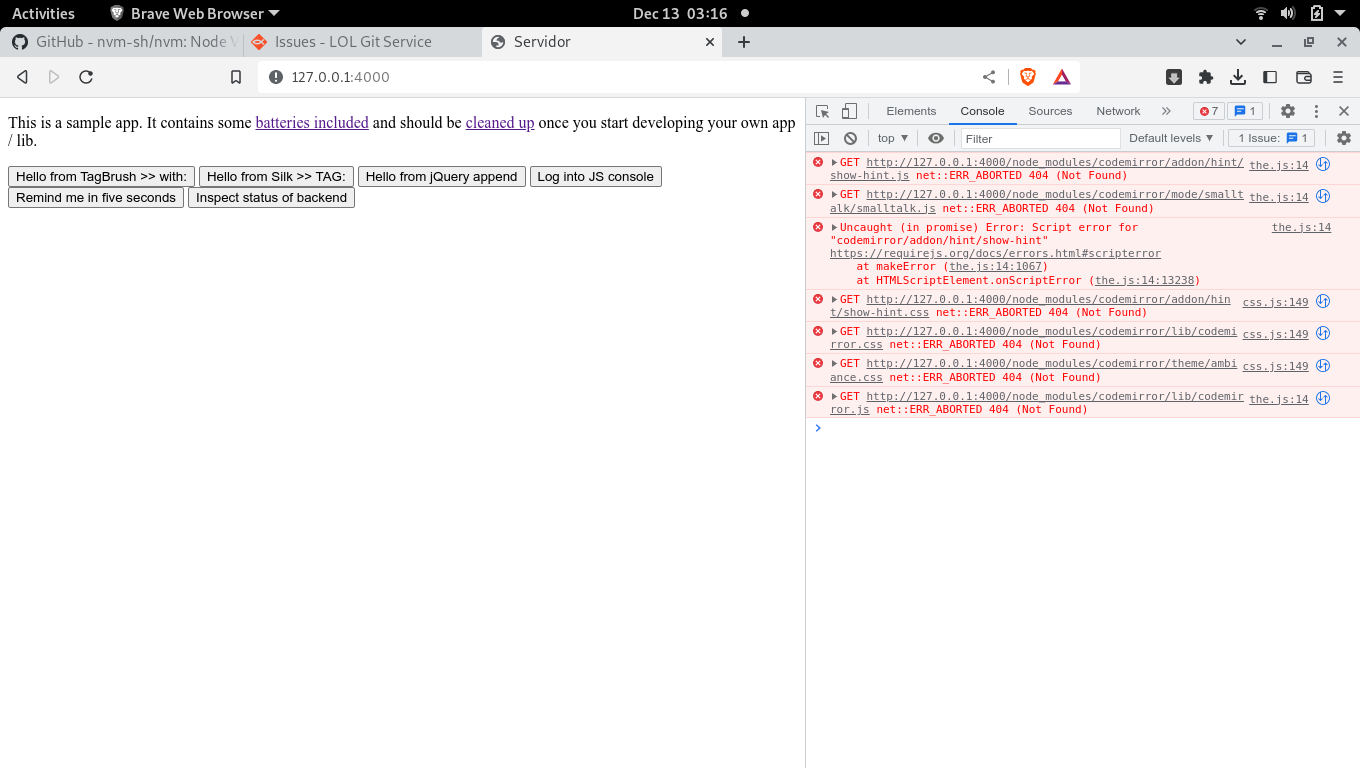Show more DevTools tabs via chevrons
This screenshot has width=1360, height=768.
pyautogui.click(x=1166, y=111)
